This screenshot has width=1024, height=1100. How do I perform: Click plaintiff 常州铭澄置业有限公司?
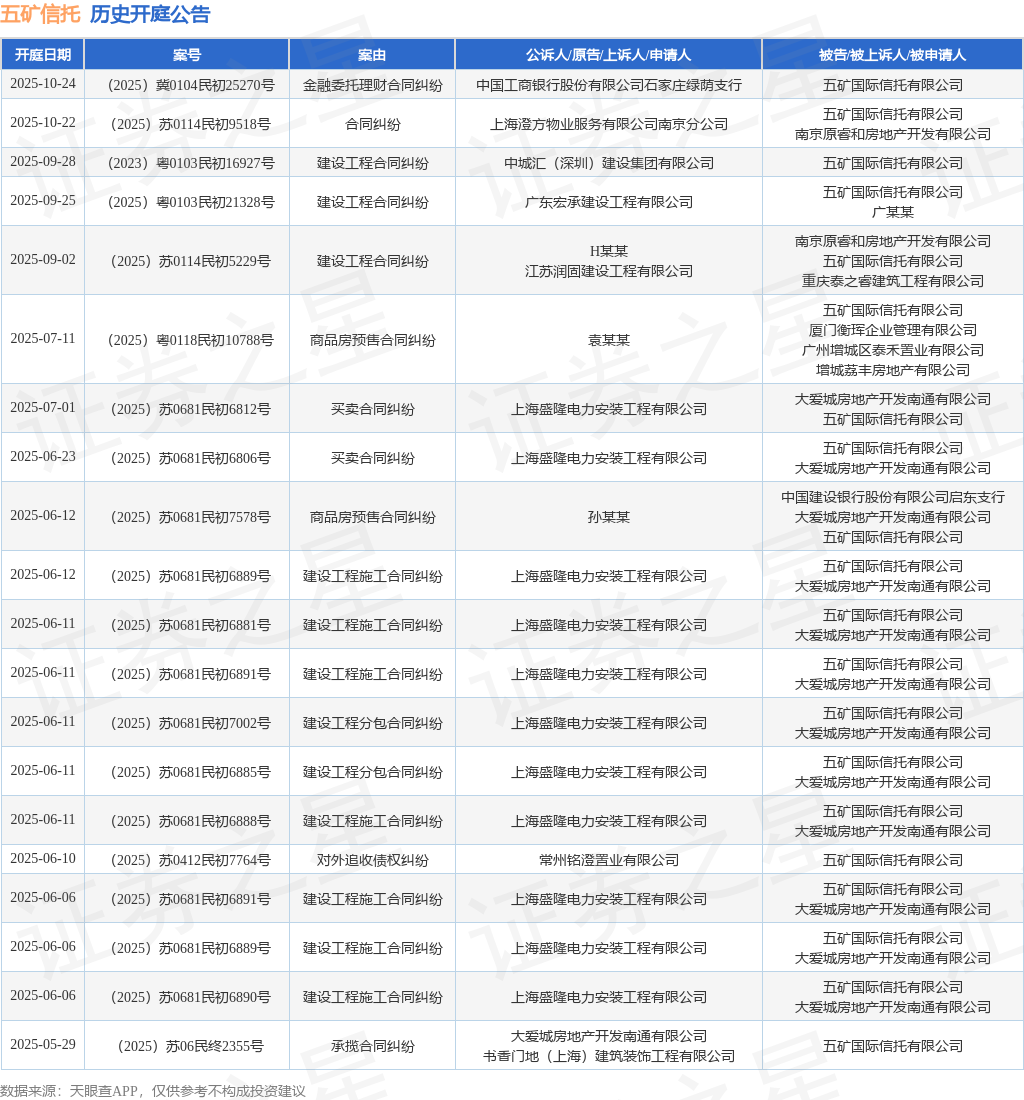609,860
